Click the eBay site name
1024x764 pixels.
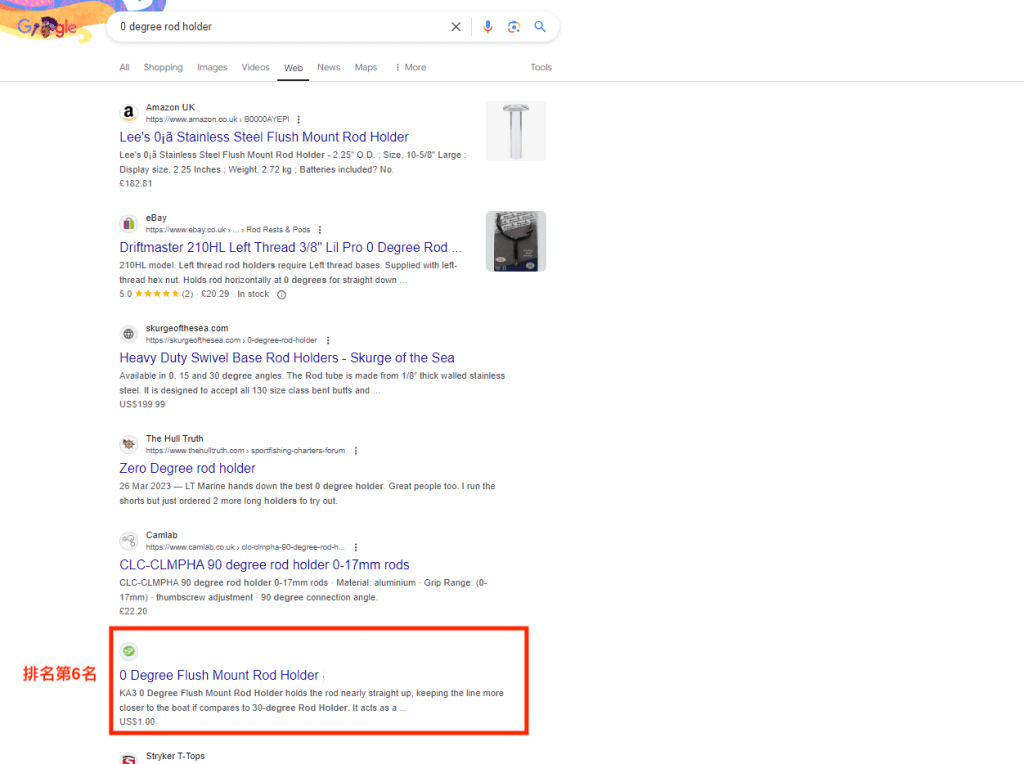[156, 217]
